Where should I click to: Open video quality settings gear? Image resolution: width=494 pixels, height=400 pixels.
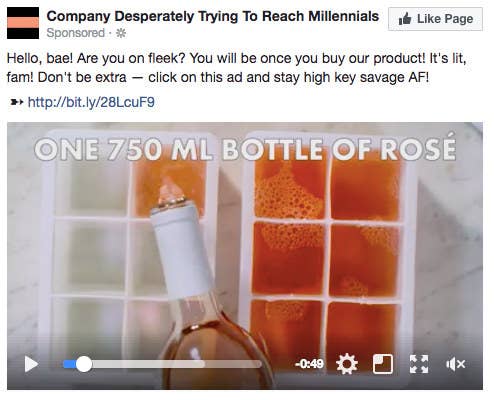(x=347, y=364)
